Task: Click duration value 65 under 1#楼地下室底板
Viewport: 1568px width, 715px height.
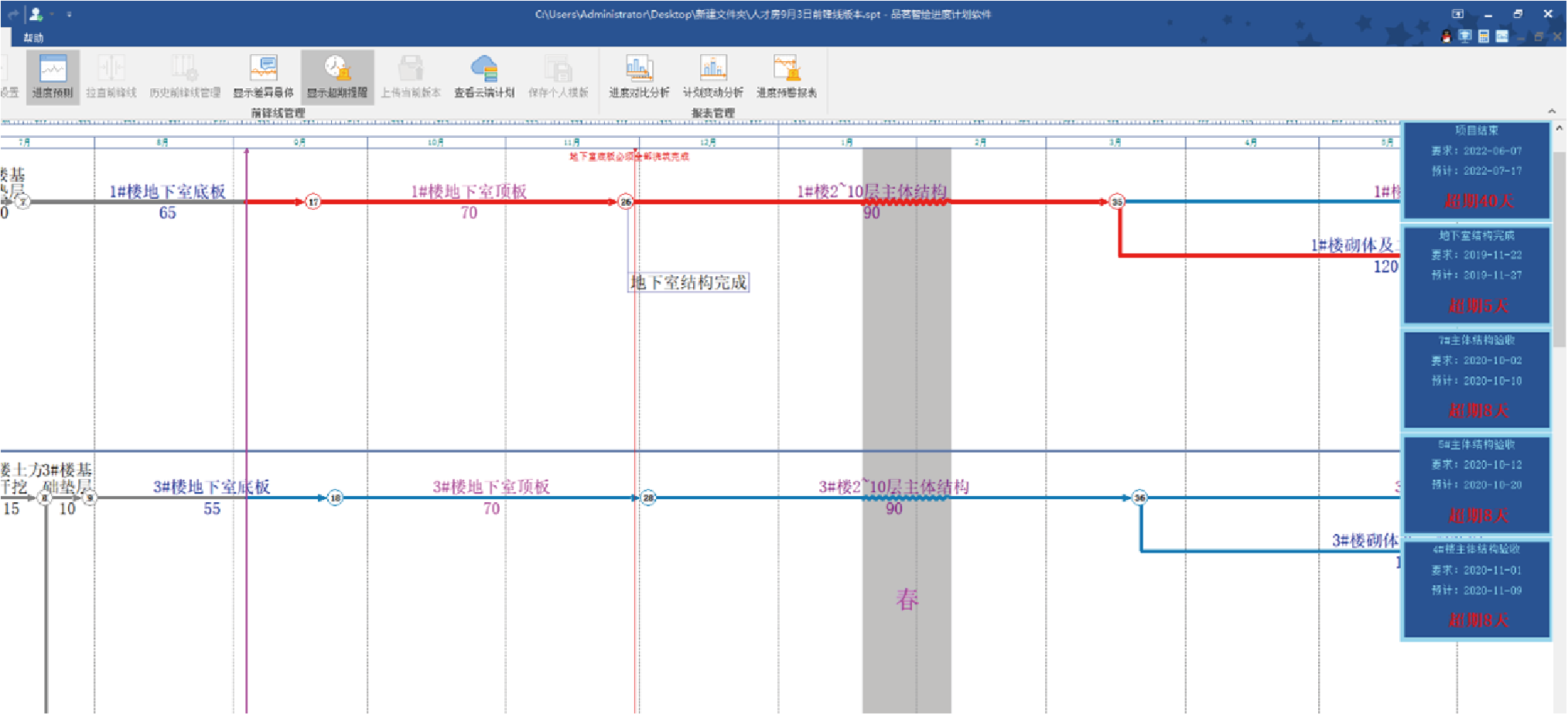Action: point(167,213)
